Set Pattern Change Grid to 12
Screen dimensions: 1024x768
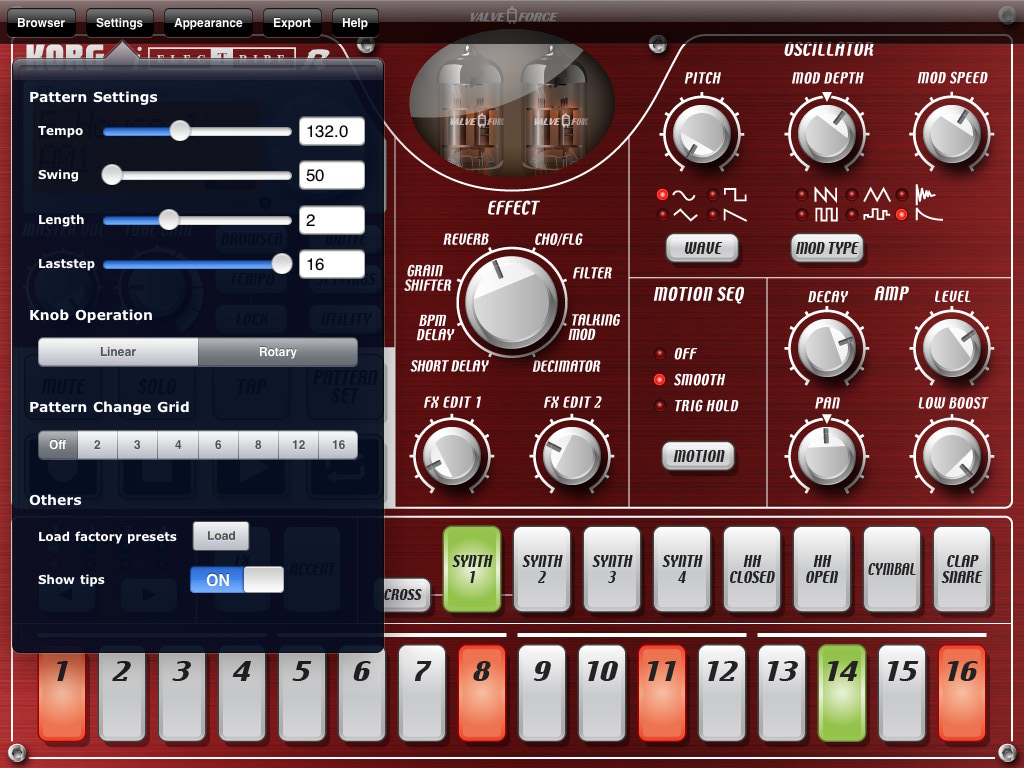coord(298,445)
